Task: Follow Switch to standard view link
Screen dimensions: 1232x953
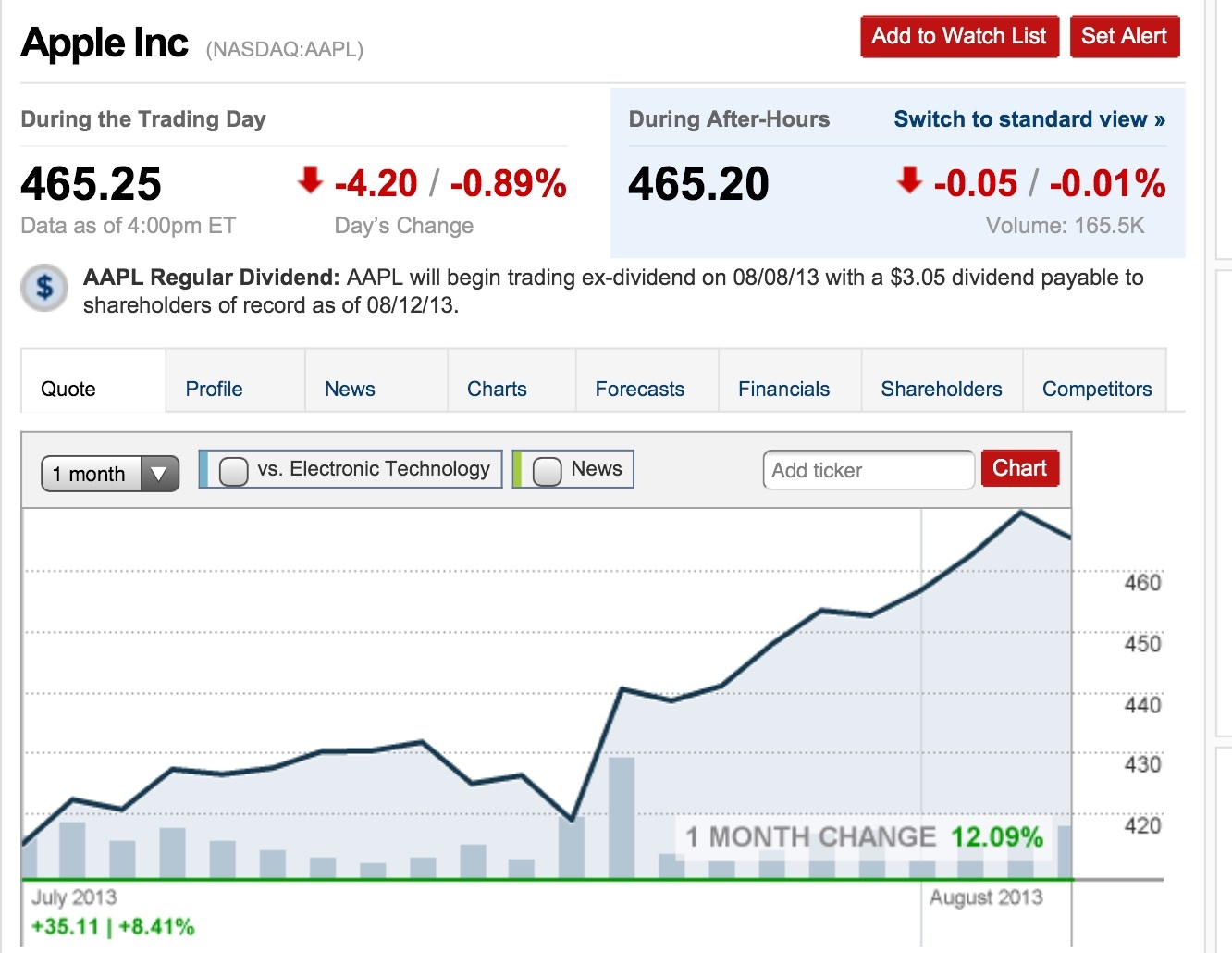Action: click(x=1029, y=119)
